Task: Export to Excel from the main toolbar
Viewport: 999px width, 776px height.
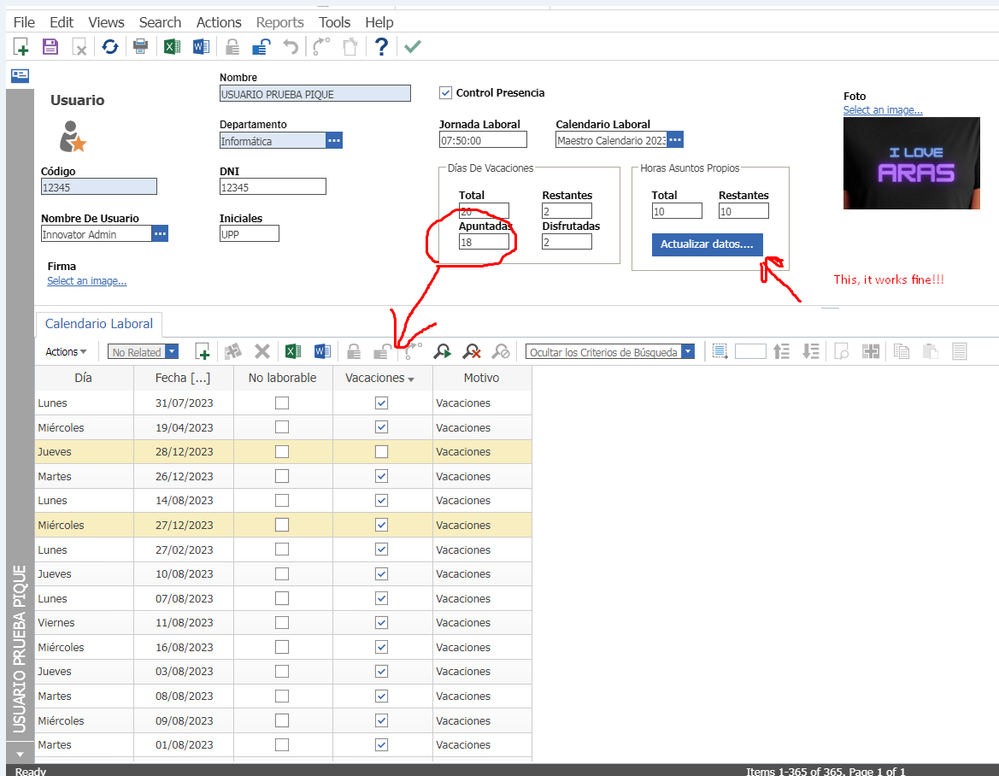Action: pos(172,47)
